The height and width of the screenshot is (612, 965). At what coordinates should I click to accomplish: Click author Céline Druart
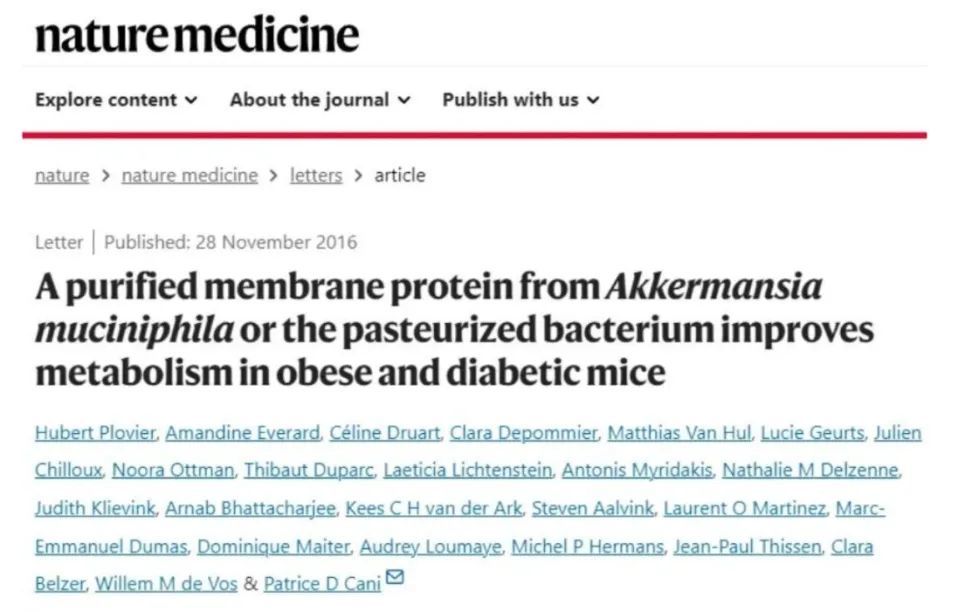click(x=383, y=433)
